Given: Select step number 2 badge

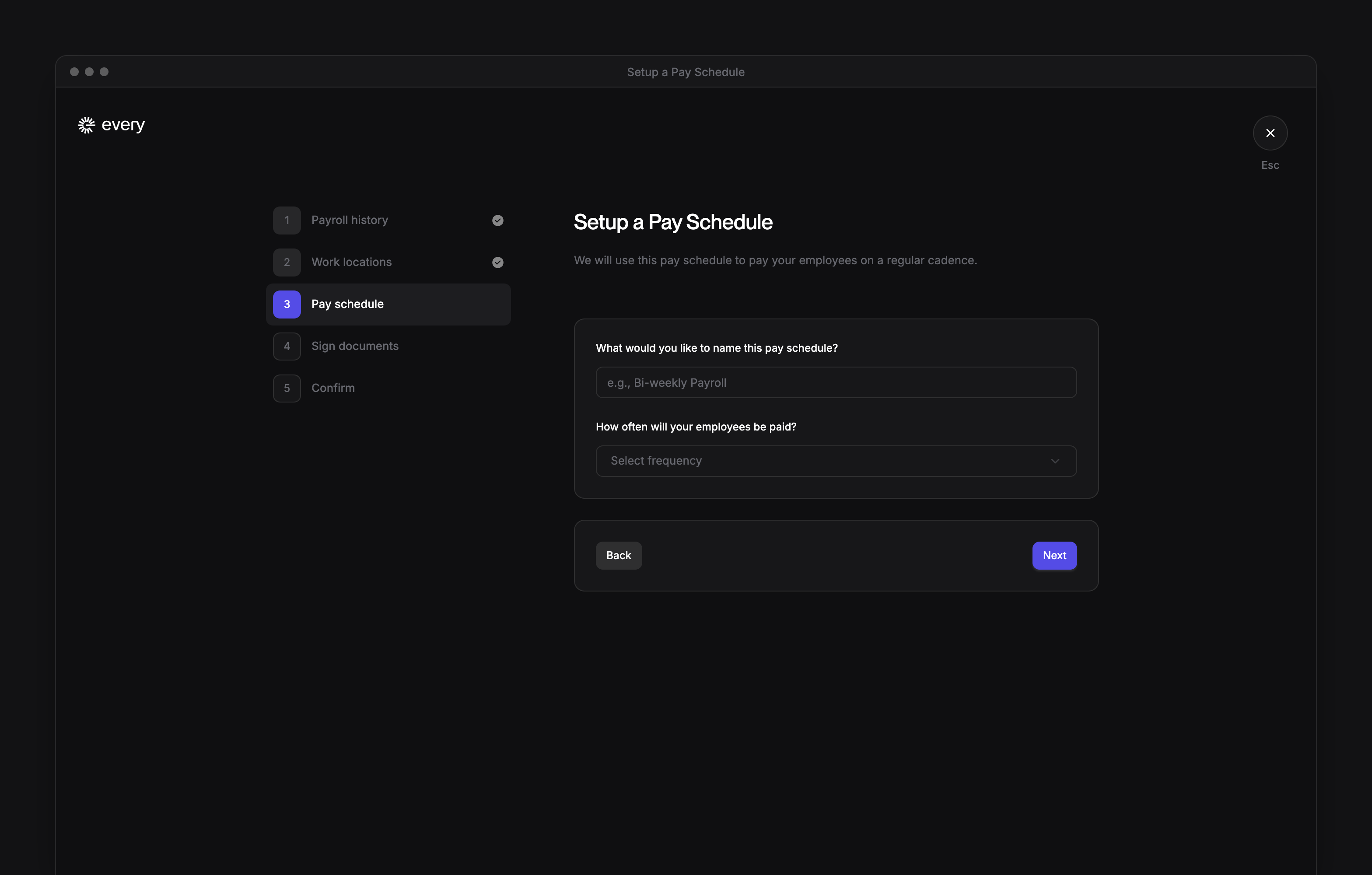Looking at the screenshot, I should pyautogui.click(x=287, y=262).
